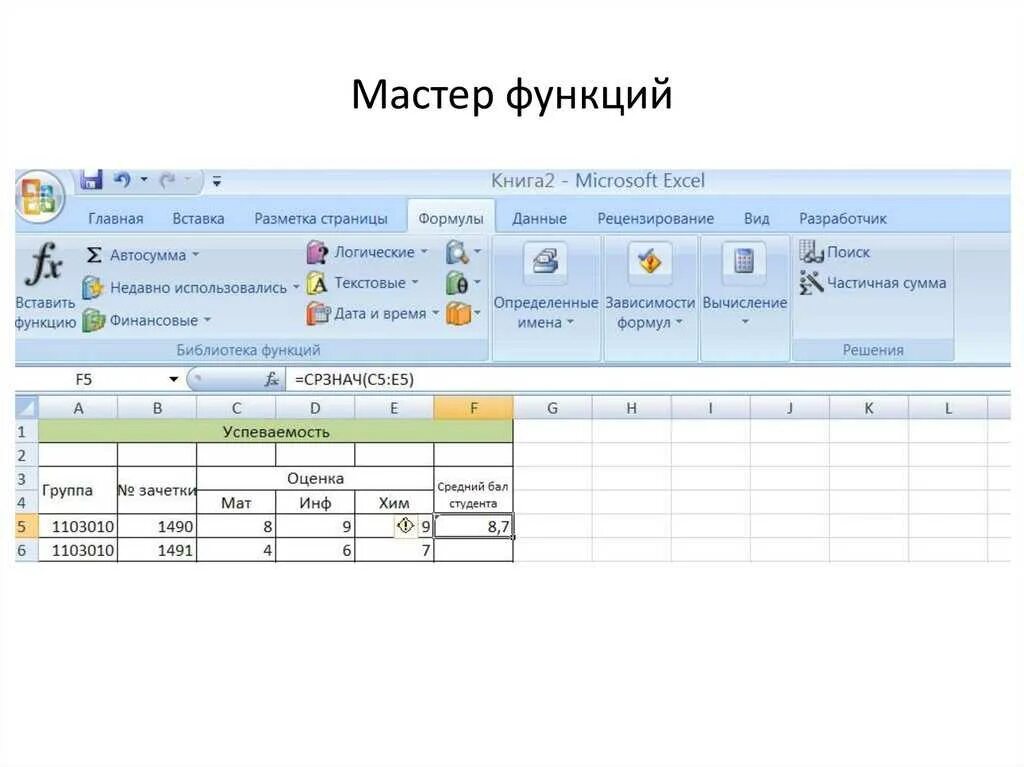Click cell C5 containing 8
Image resolution: width=1024 pixels, height=767 pixels.
pos(236,526)
